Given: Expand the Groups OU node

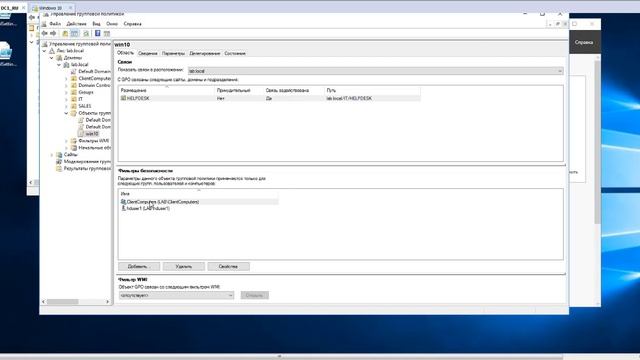Looking at the screenshot, I should (x=67, y=92).
